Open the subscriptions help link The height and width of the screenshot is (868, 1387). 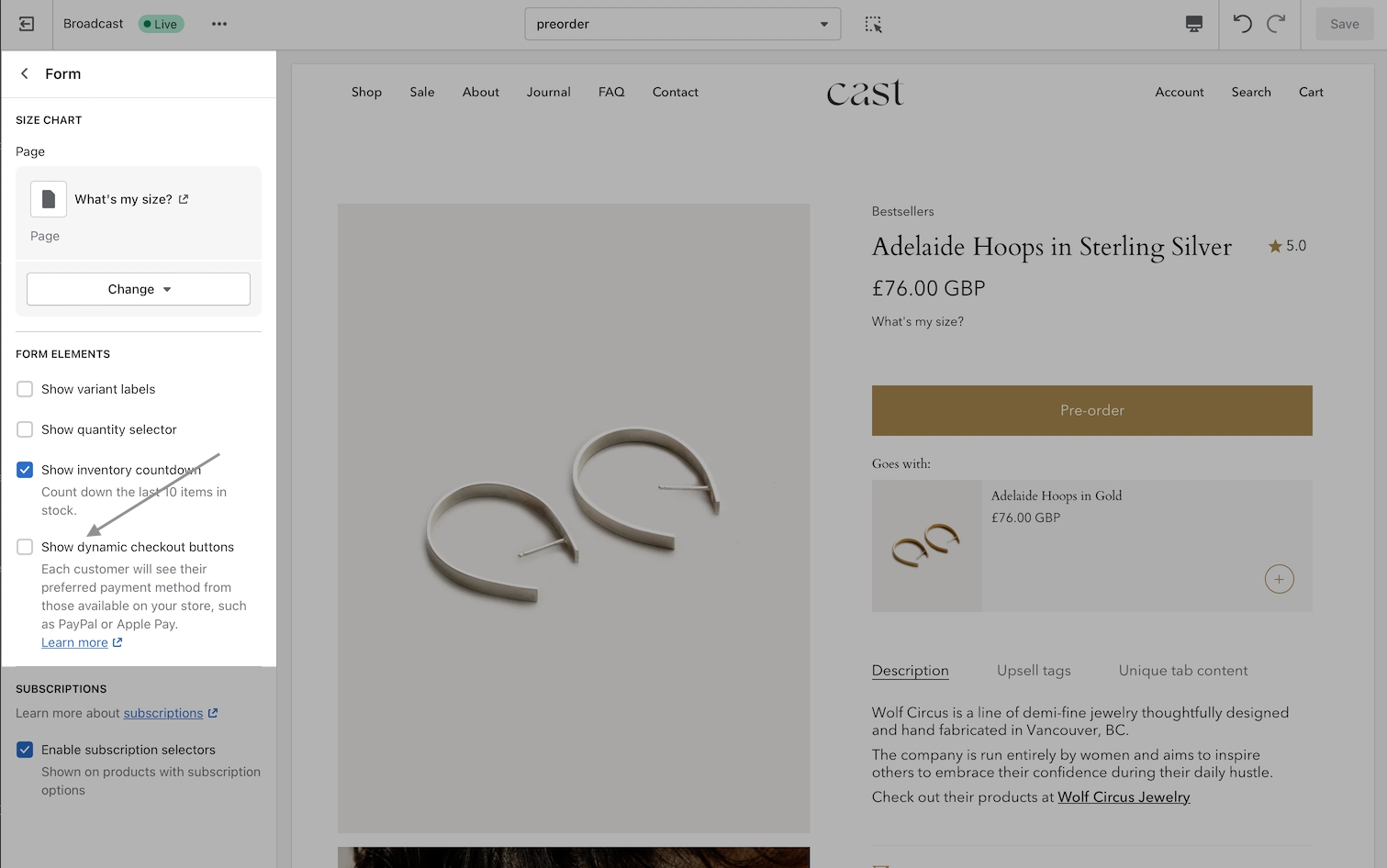(x=163, y=713)
